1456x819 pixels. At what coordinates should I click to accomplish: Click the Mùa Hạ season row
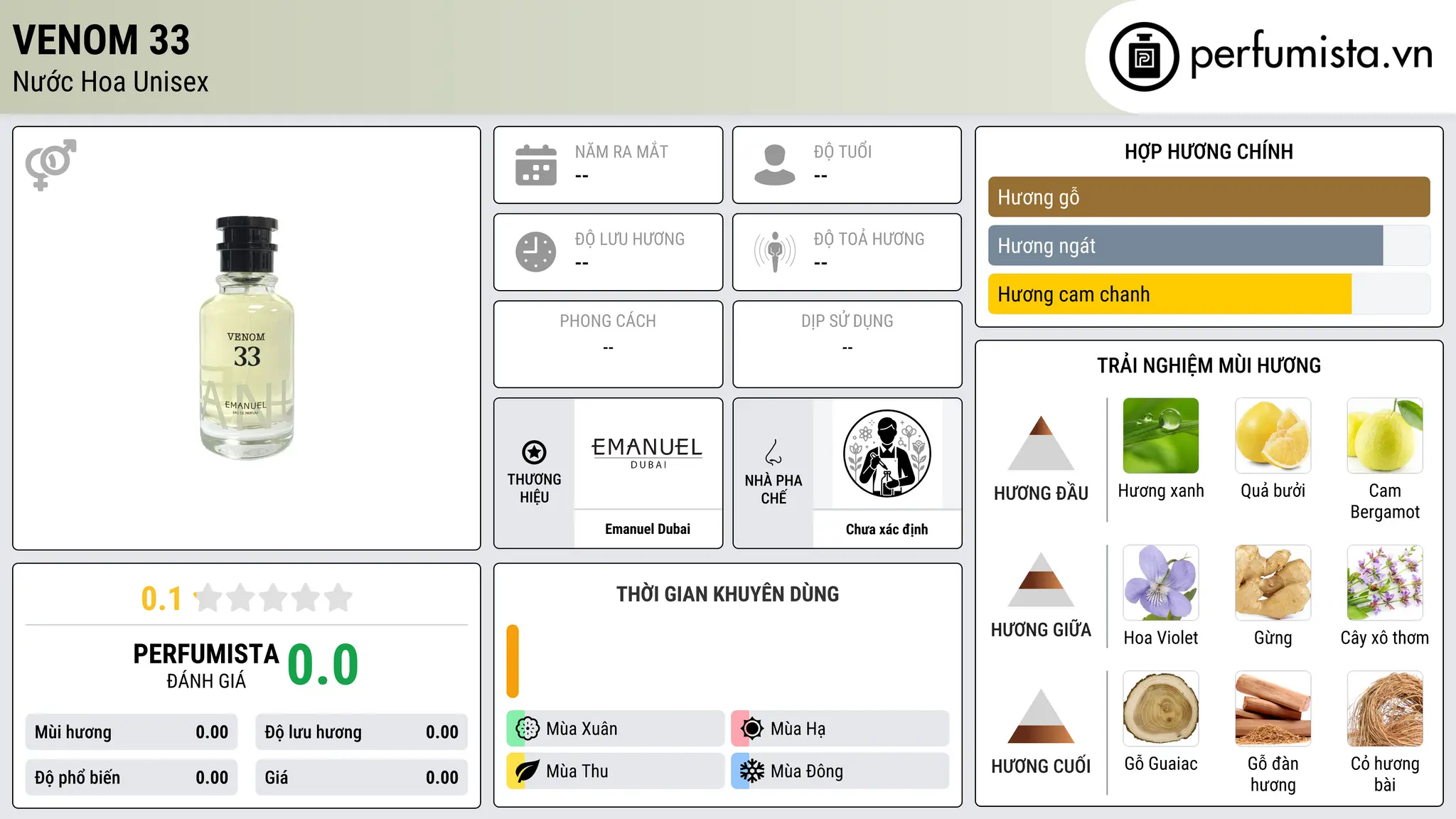(840, 729)
